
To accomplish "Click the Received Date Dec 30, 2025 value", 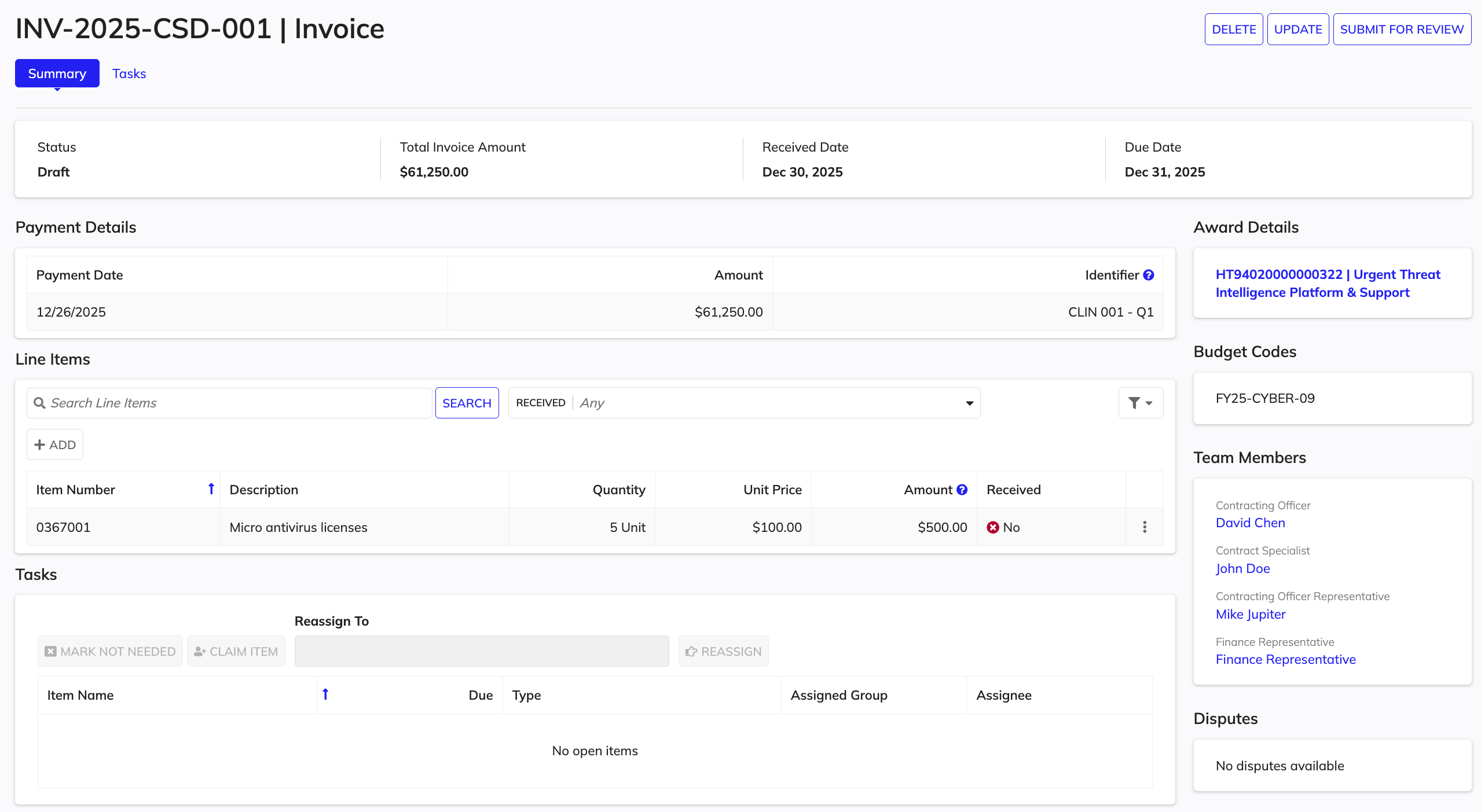I will (802, 172).
